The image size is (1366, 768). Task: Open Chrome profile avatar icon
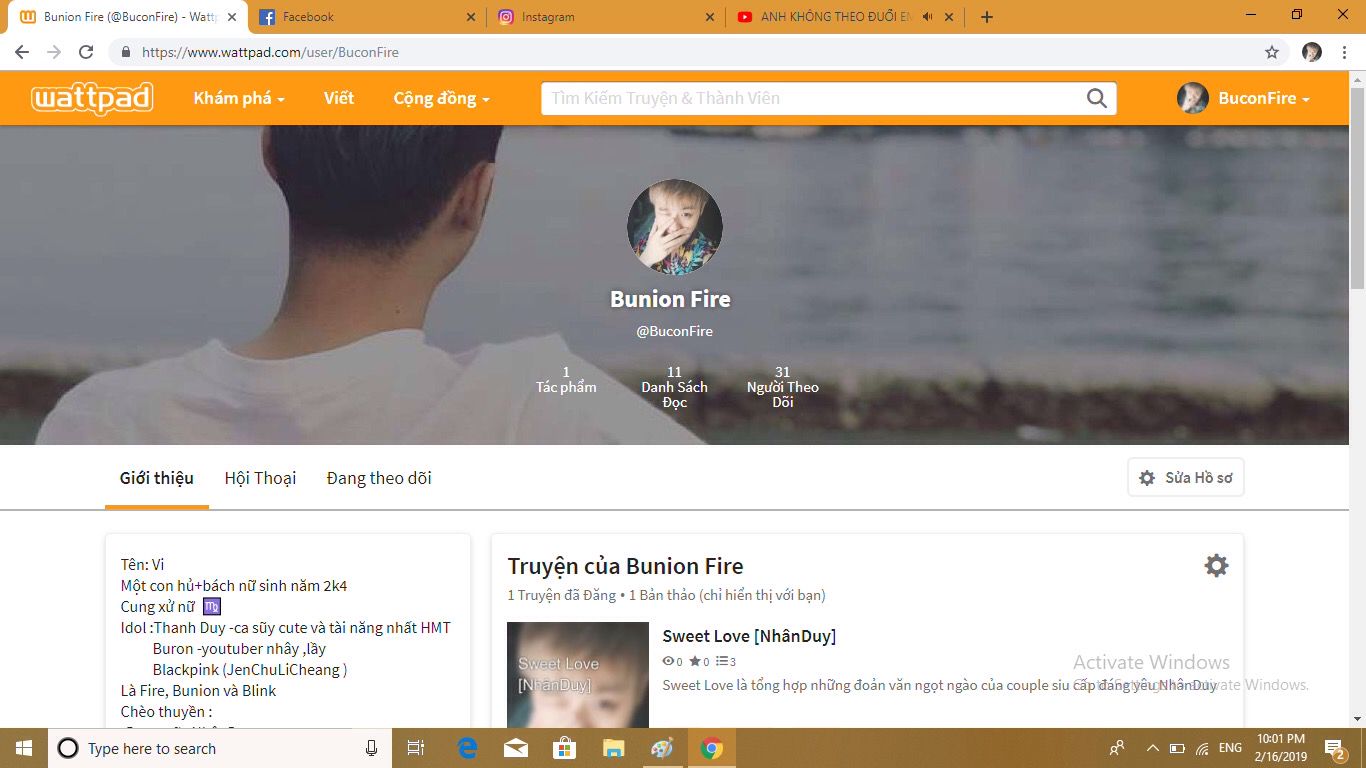pyautogui.click(x=1312, y=52)
